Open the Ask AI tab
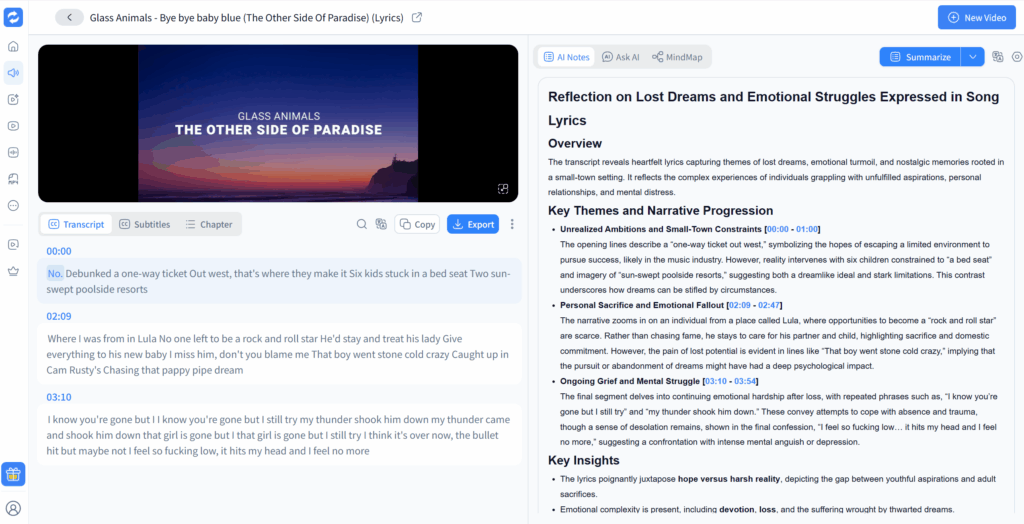This screenshot has height=524, width=1024. coord(620,57)
